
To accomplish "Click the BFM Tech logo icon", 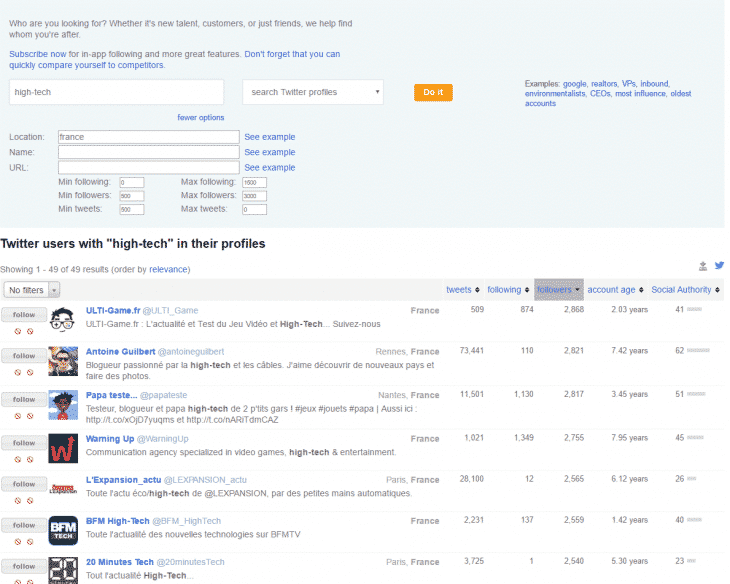I will coord(63,530).
